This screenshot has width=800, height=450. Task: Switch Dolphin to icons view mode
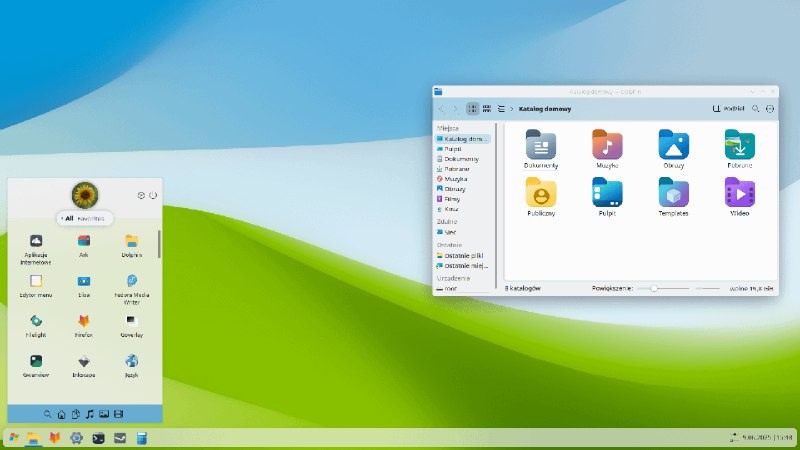coord(472,109)
